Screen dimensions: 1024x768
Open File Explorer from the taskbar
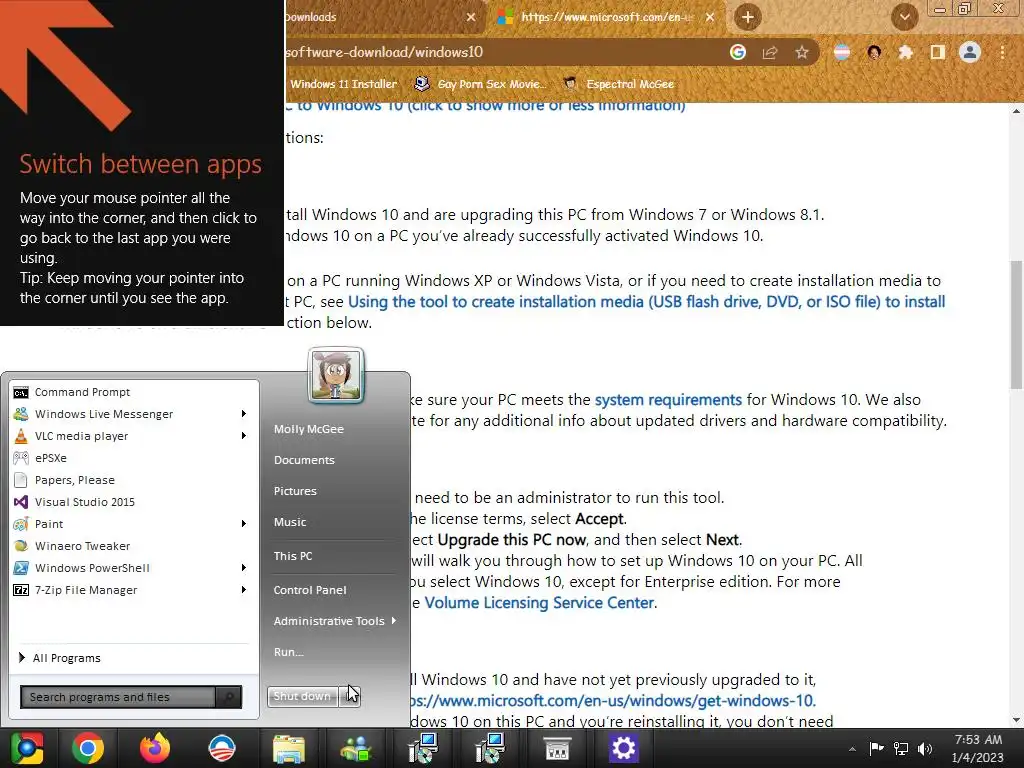(x=289, y=748)
